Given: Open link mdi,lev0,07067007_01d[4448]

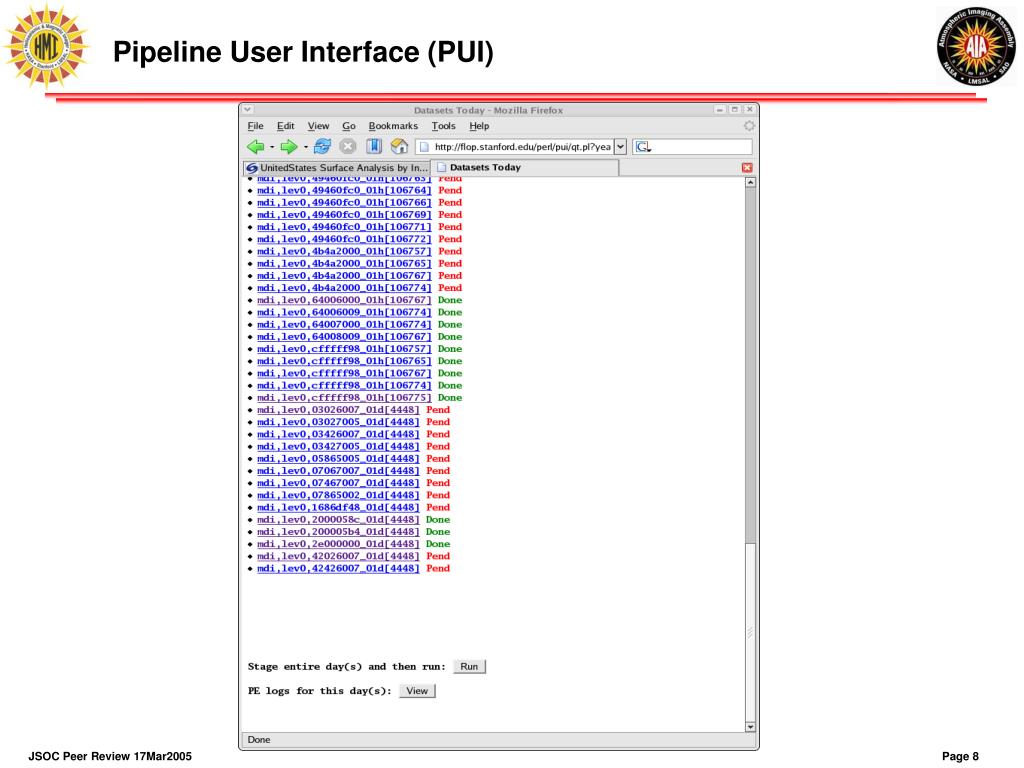Looking at the screenshot, I should click(338, 471).
